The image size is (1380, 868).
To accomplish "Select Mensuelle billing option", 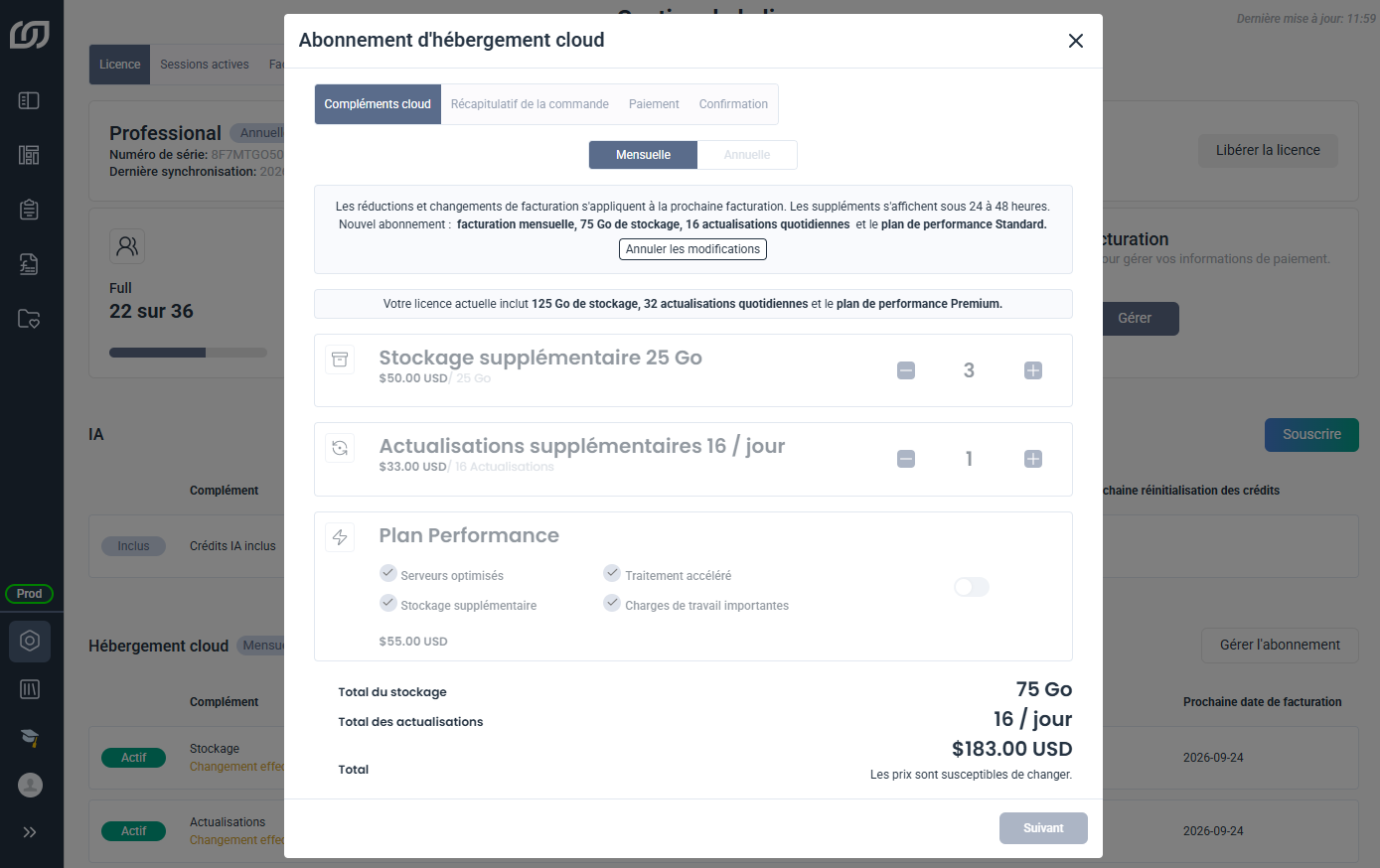I will 643,155.
